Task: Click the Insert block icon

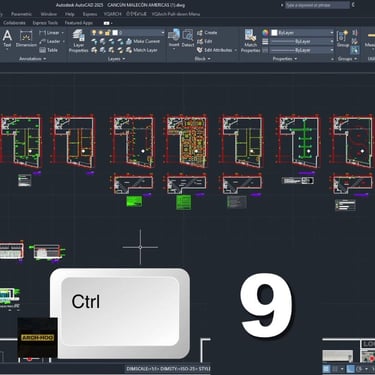Action: pyautogui.click(x=174, y=38)
